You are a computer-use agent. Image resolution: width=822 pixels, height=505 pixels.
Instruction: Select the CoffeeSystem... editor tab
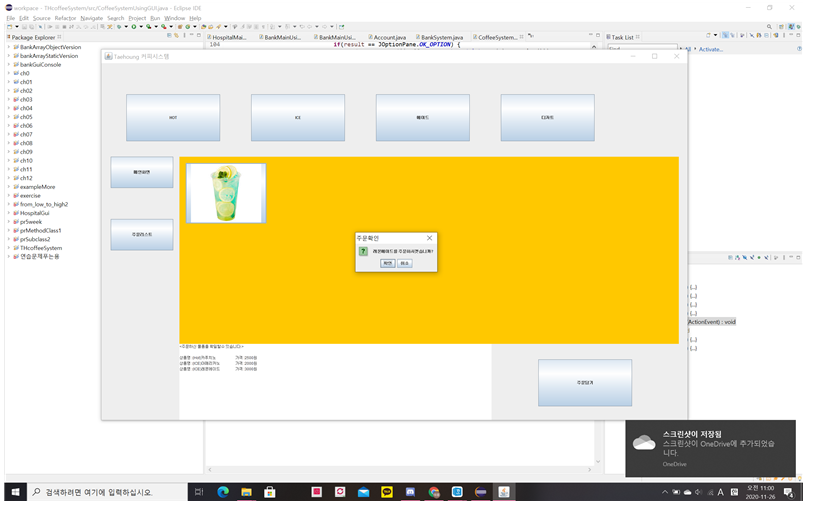pos(497,37)
